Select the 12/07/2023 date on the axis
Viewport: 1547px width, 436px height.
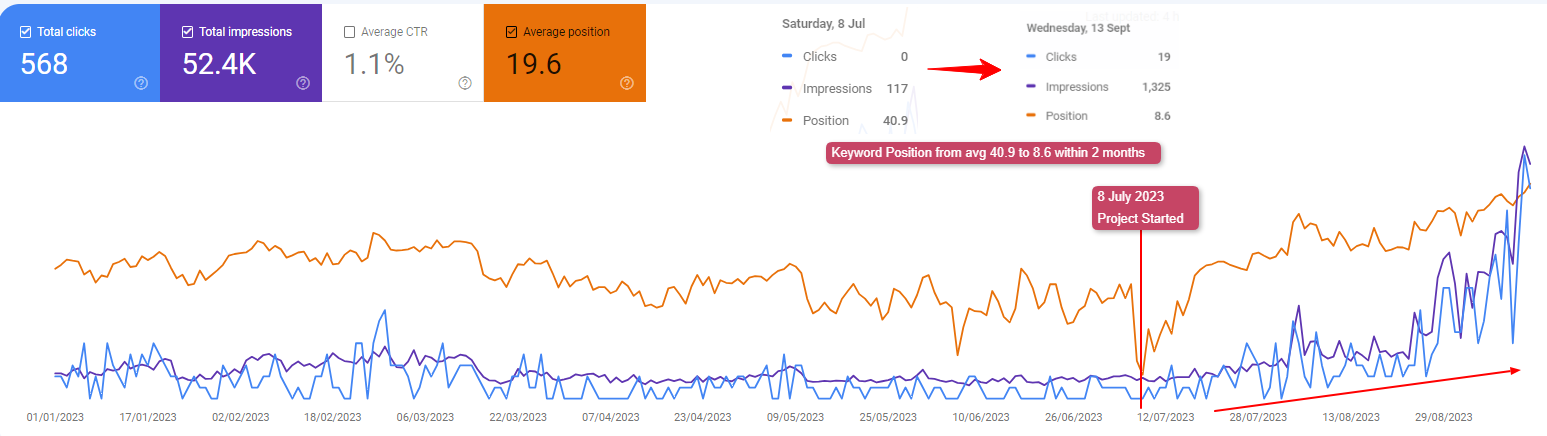1166,416
